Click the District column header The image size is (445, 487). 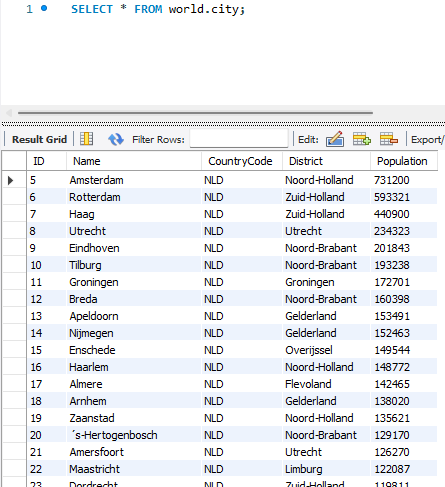pyautogui.click(x=326, y=161)
